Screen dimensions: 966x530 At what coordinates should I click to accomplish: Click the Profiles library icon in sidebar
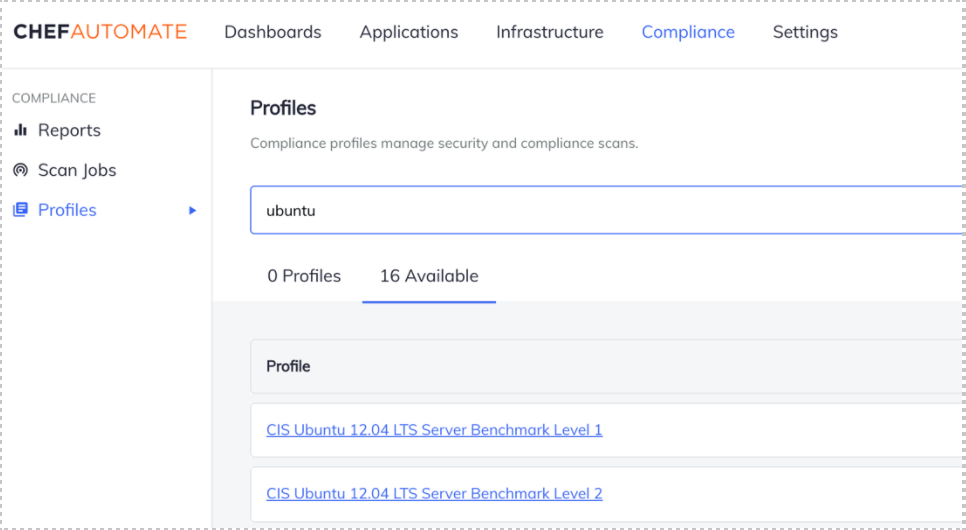pos(20,210)
